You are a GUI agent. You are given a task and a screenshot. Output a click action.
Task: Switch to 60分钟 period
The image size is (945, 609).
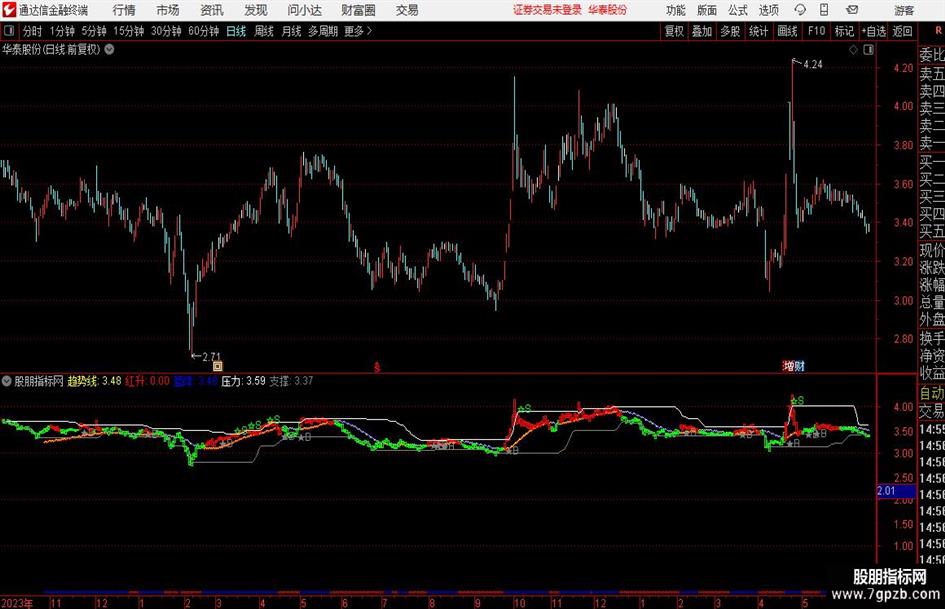pyautogui.click(x=204, y=31)
